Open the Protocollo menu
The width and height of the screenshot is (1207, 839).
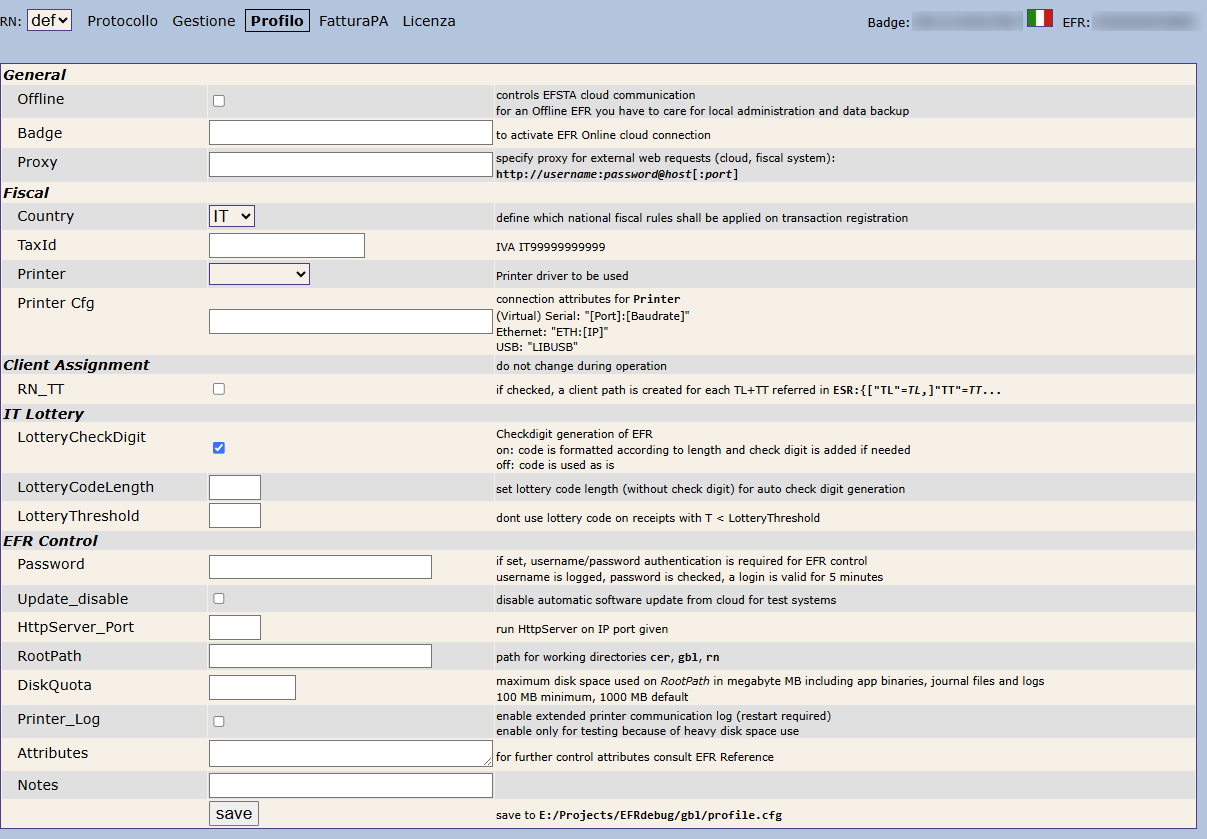122,21
